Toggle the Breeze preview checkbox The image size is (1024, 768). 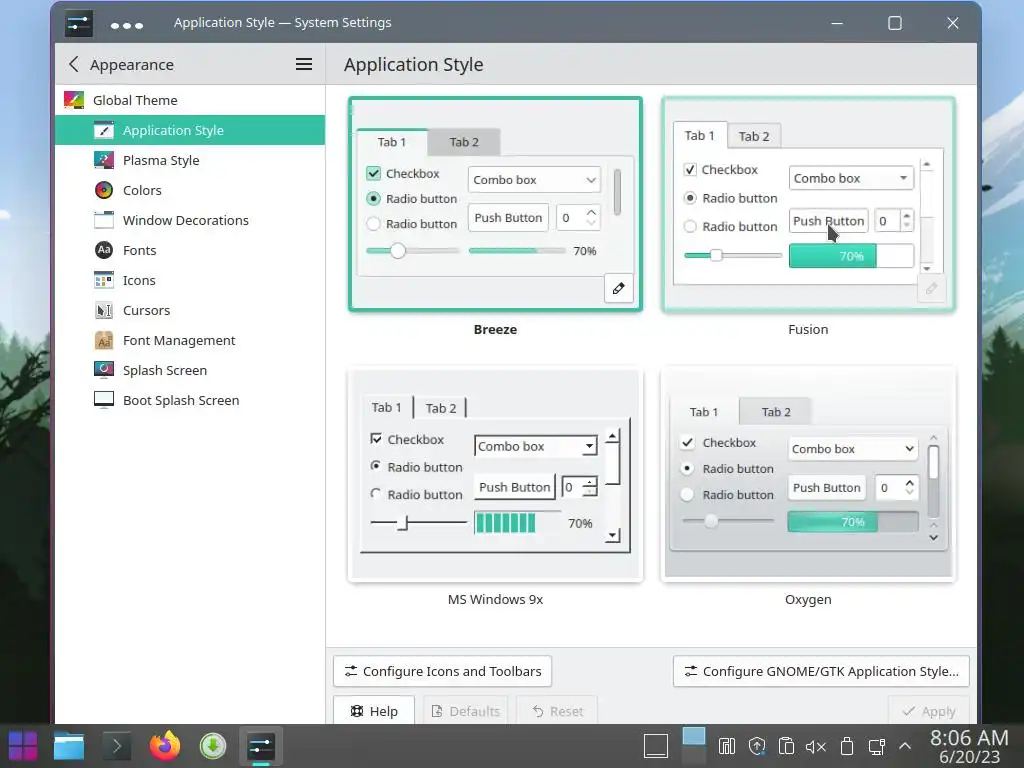point(374,173)
